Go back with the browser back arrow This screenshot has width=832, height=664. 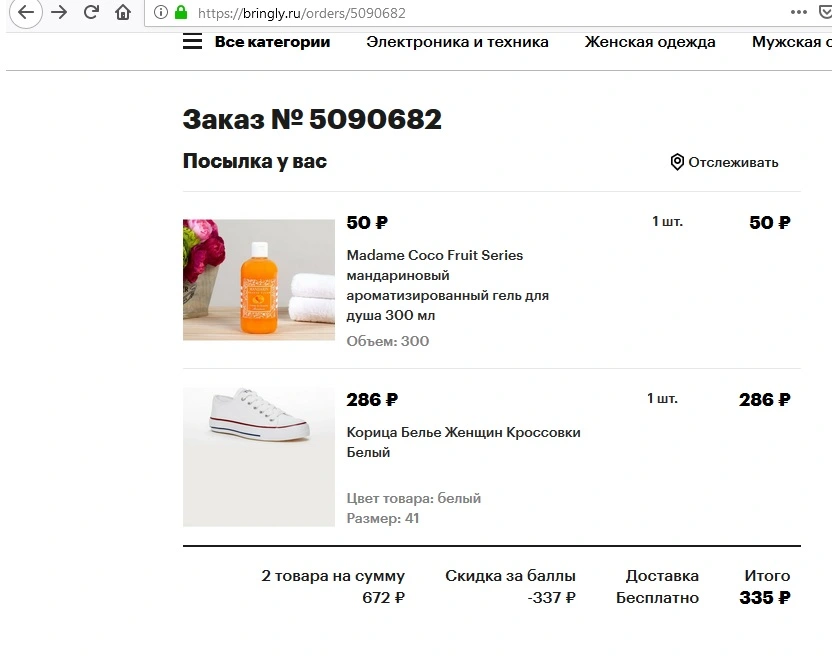[x=25, y=12]
